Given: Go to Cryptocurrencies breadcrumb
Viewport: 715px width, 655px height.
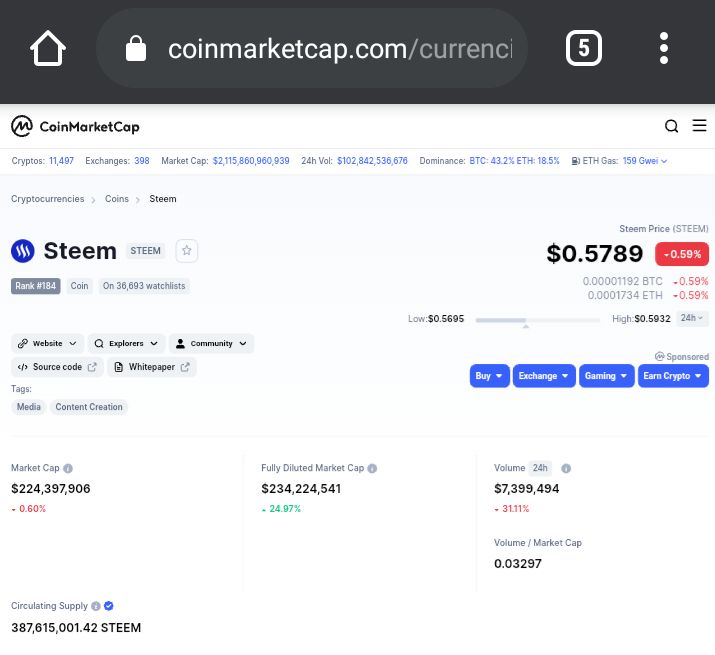Looking at the screenshot, I should 47,199.
